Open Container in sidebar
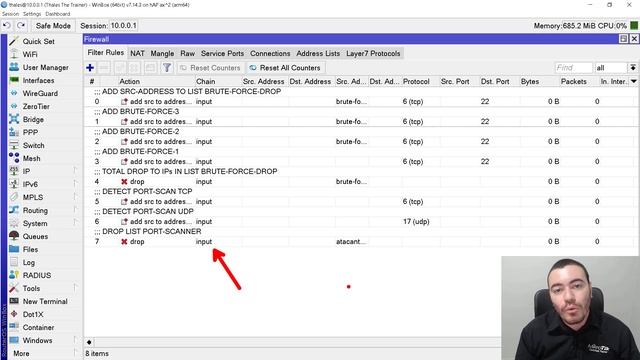 (x=38, y=327)
